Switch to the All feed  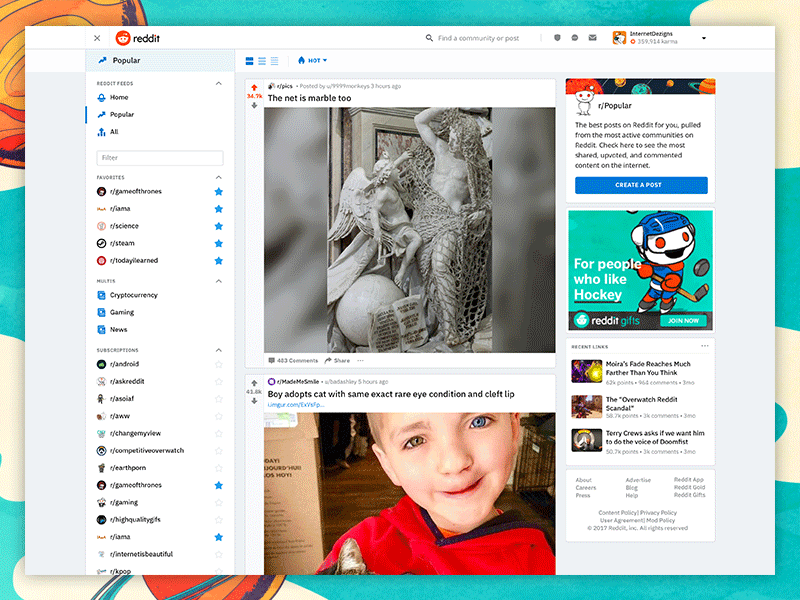tap(114, 131)
